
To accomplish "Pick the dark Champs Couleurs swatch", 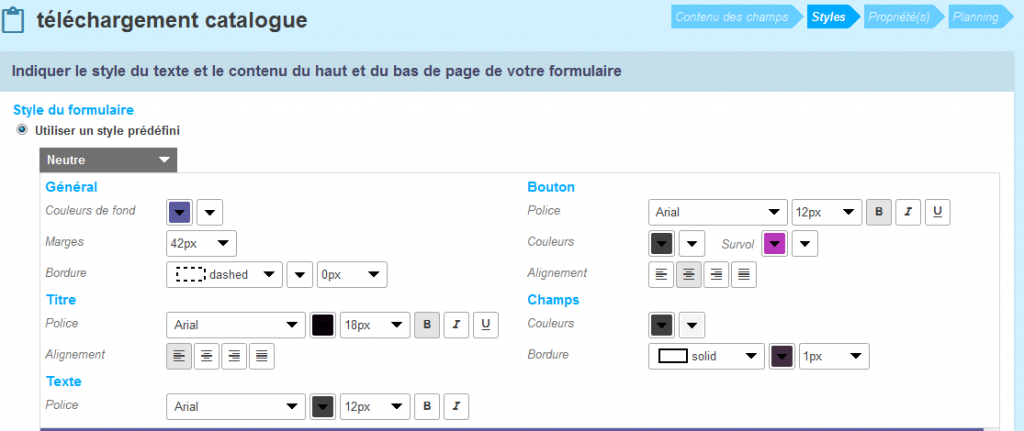I will tap(662, 325).
